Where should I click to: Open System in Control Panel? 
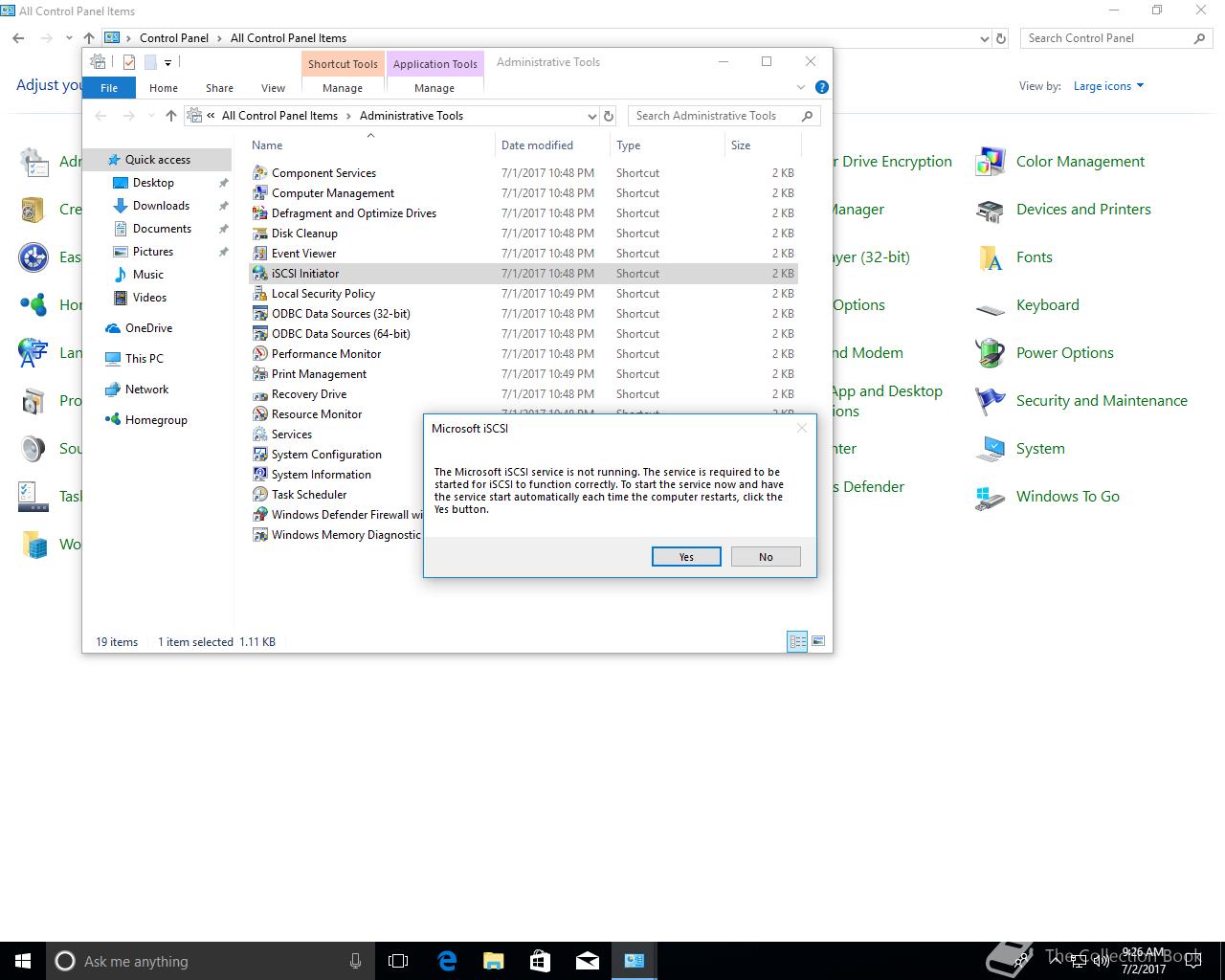tap(1020, 449)
